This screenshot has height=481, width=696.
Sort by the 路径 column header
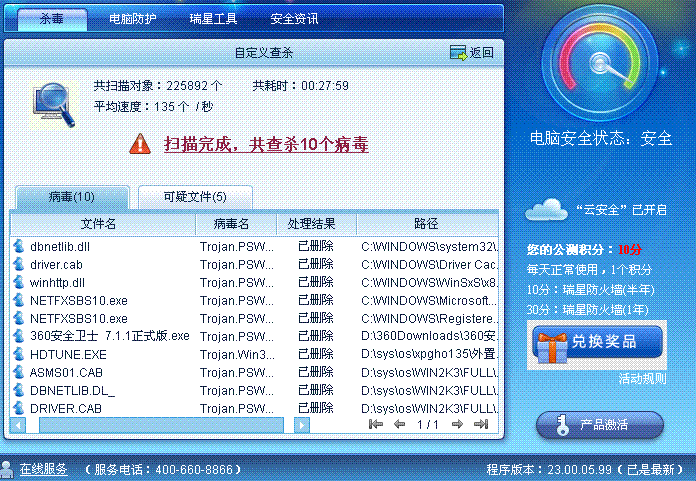coord(427,224)
